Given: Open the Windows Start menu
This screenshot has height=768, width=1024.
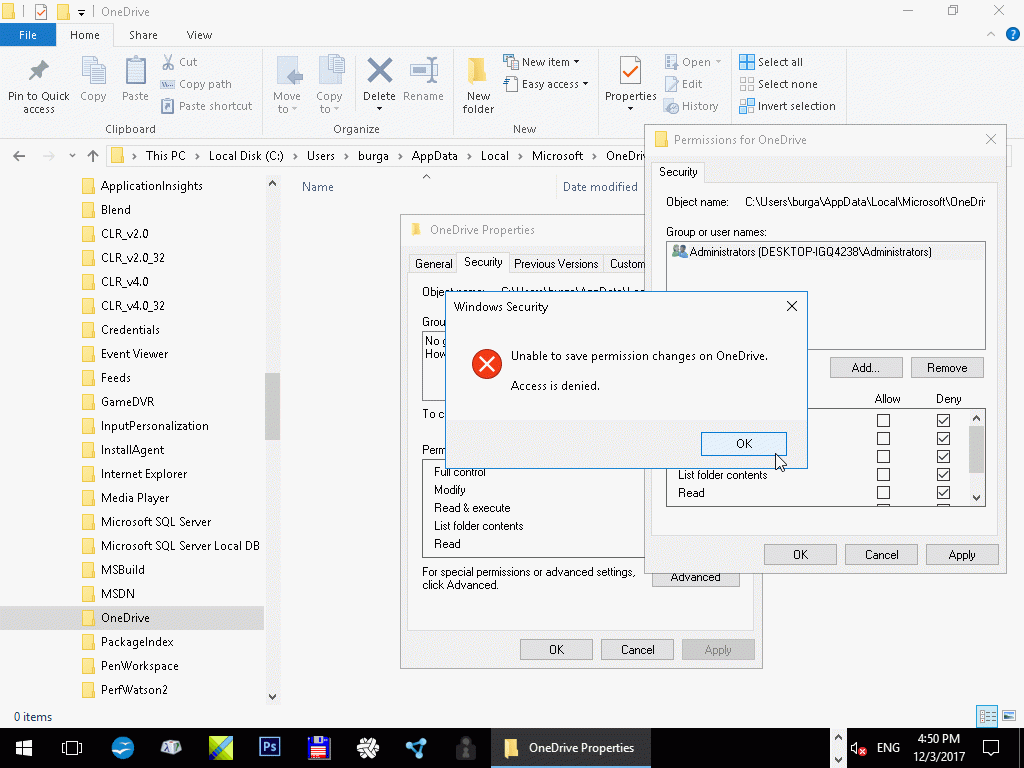Looking at the screenshot, I should point(24,748).
